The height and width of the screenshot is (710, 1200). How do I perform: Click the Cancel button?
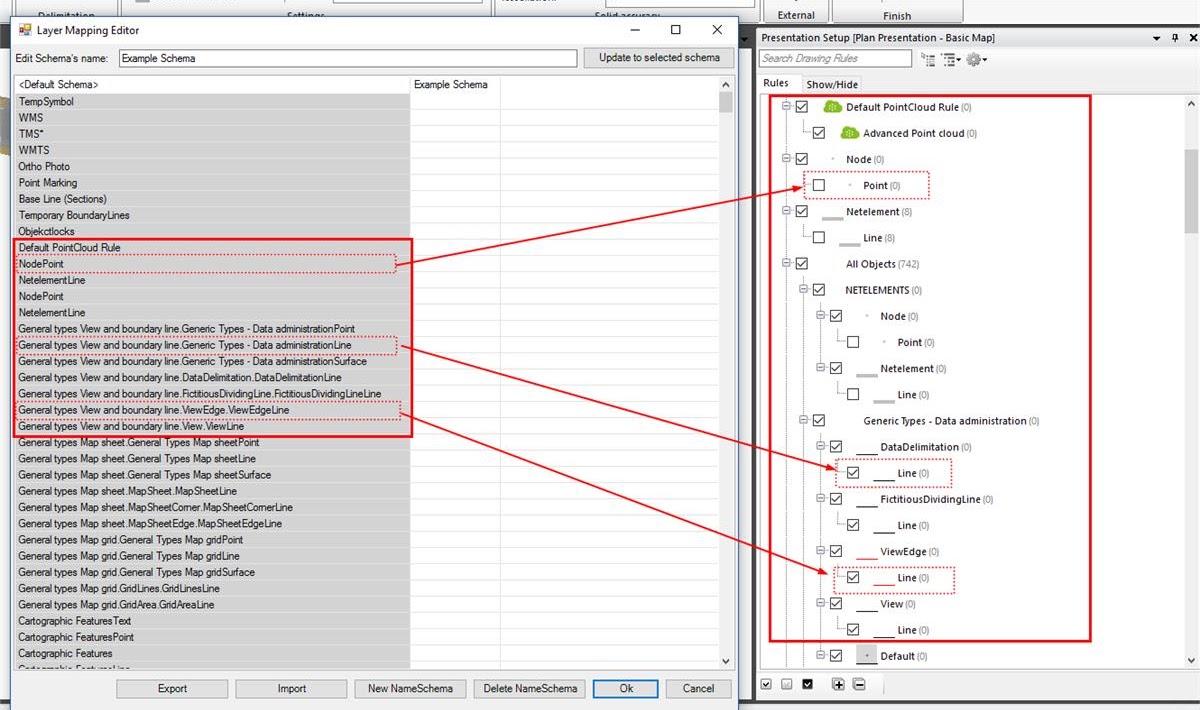coord(698,688)
